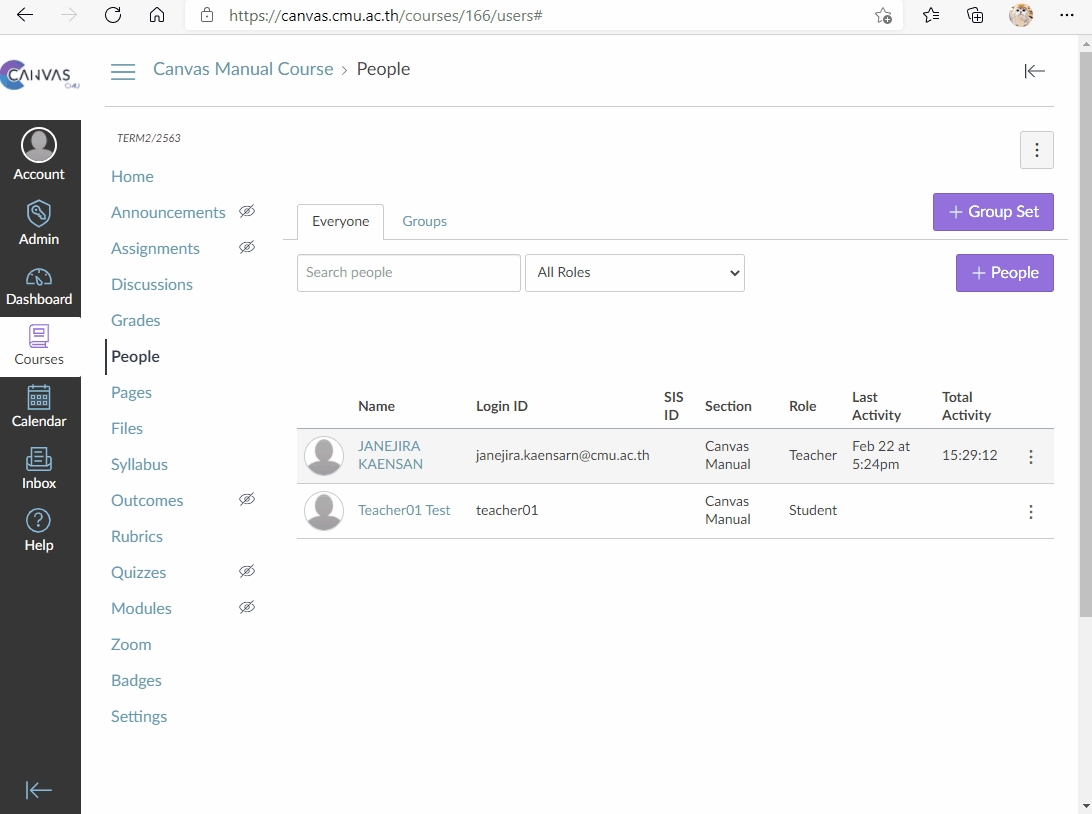Click the purple + People button
1092x814 pixels.
1004,273
